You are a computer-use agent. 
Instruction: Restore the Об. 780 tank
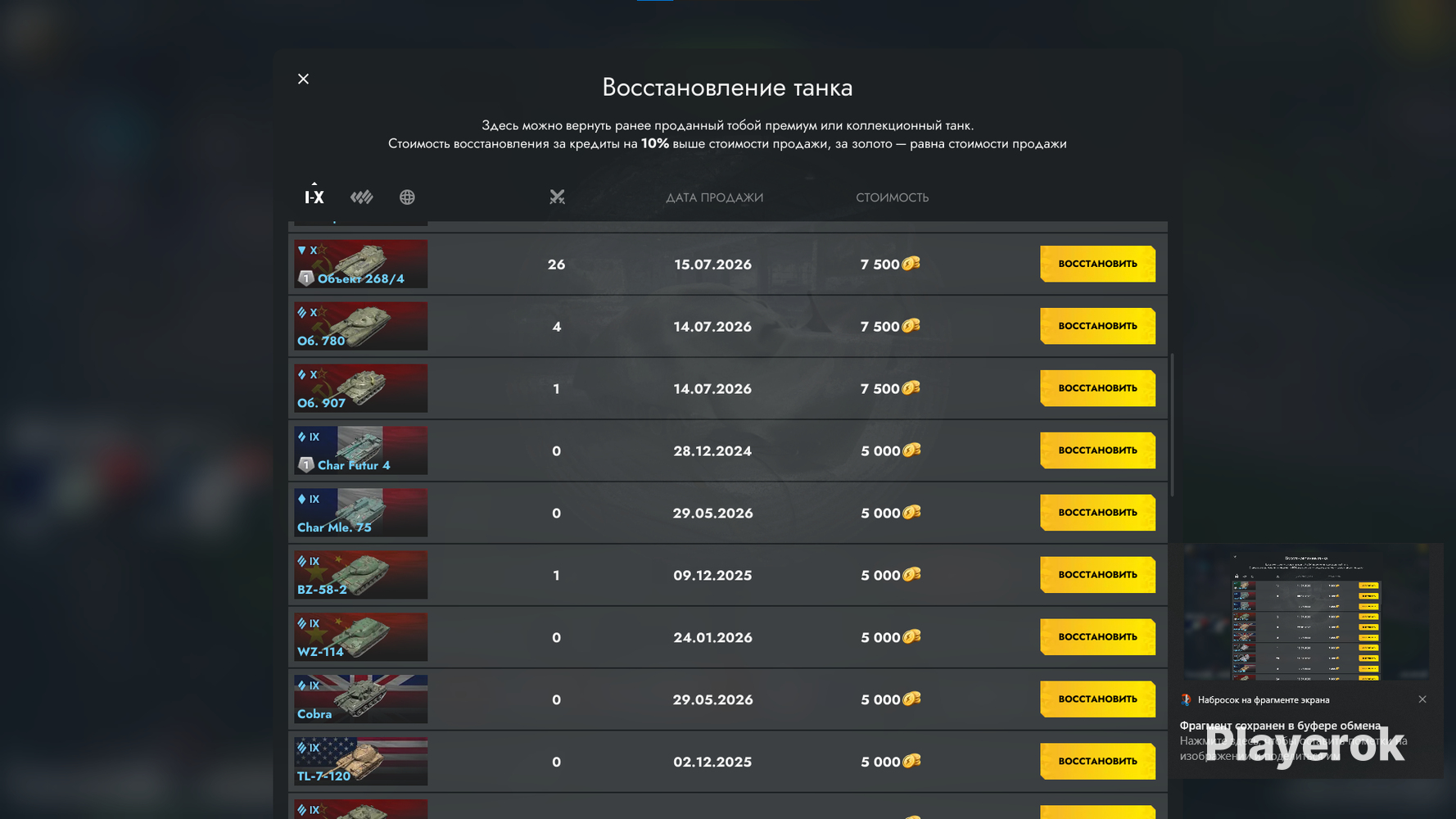pos(1097,326)
